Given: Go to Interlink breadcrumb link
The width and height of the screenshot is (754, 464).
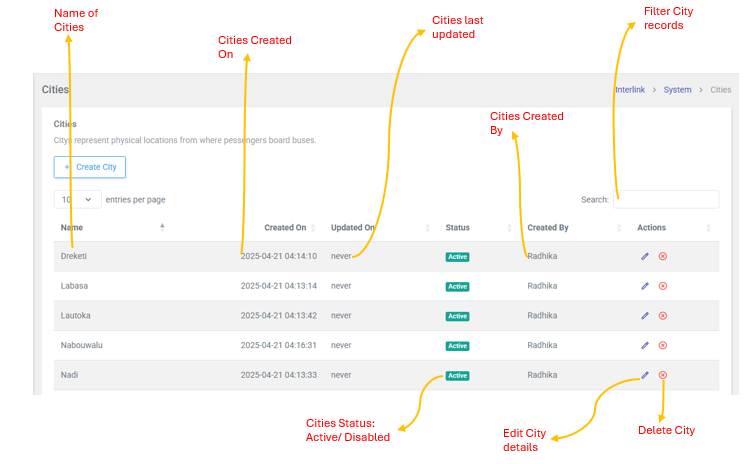Looking at the screenshot, I should click(629, 90).
